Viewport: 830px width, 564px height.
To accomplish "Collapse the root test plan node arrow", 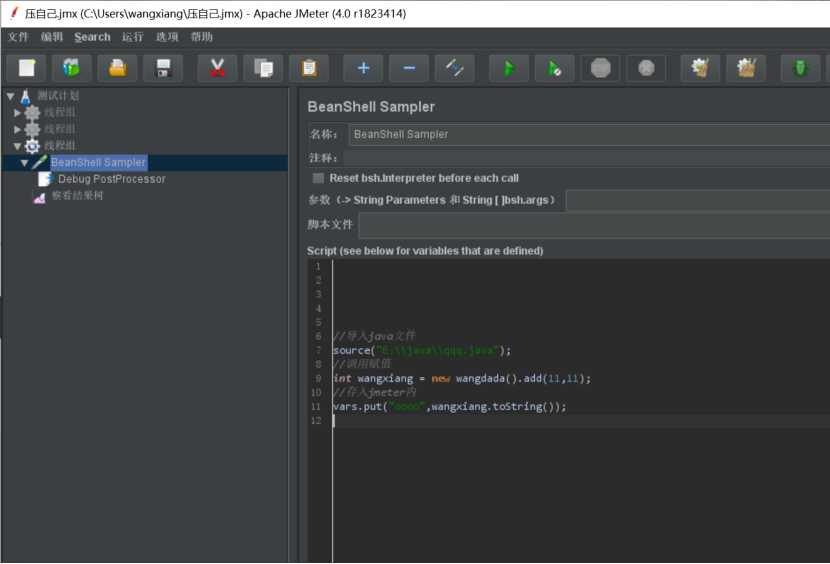I will point(11,96).
